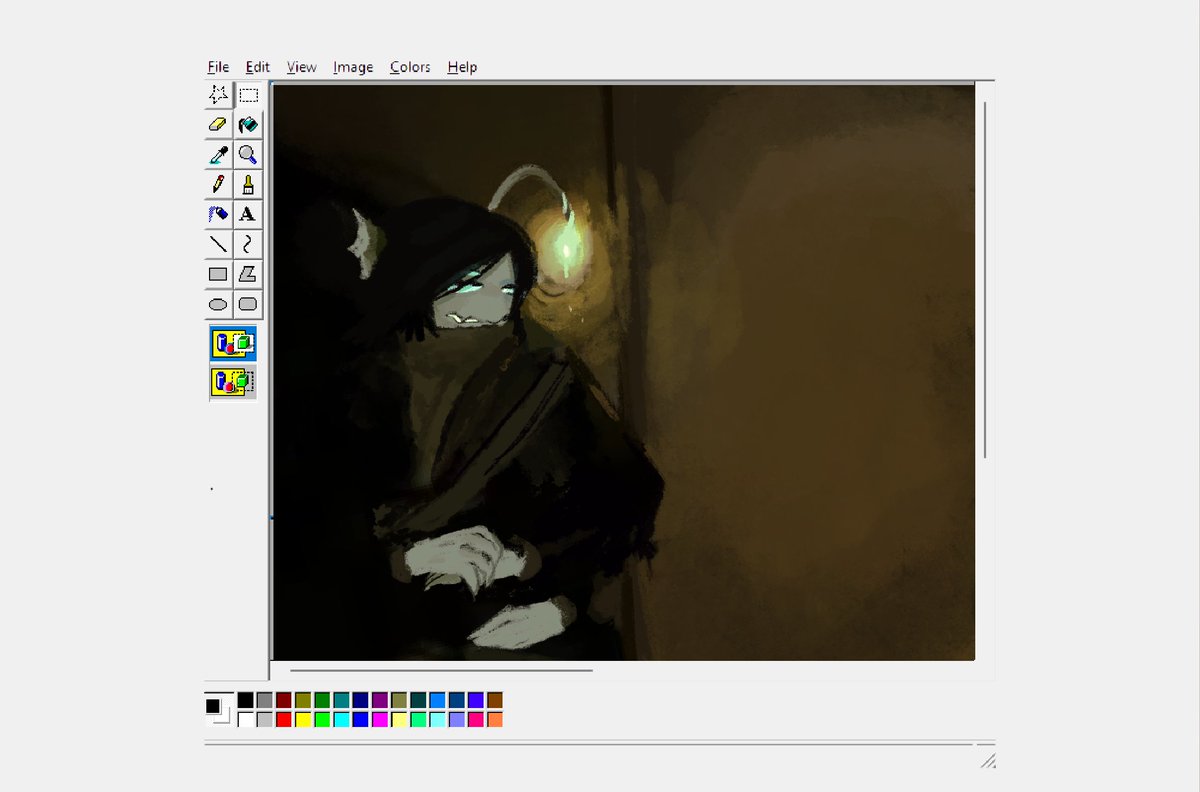Pick the navy blue palette color
Image resolution: width=1200 pixels, height=792 pixels.
(360, 700)
